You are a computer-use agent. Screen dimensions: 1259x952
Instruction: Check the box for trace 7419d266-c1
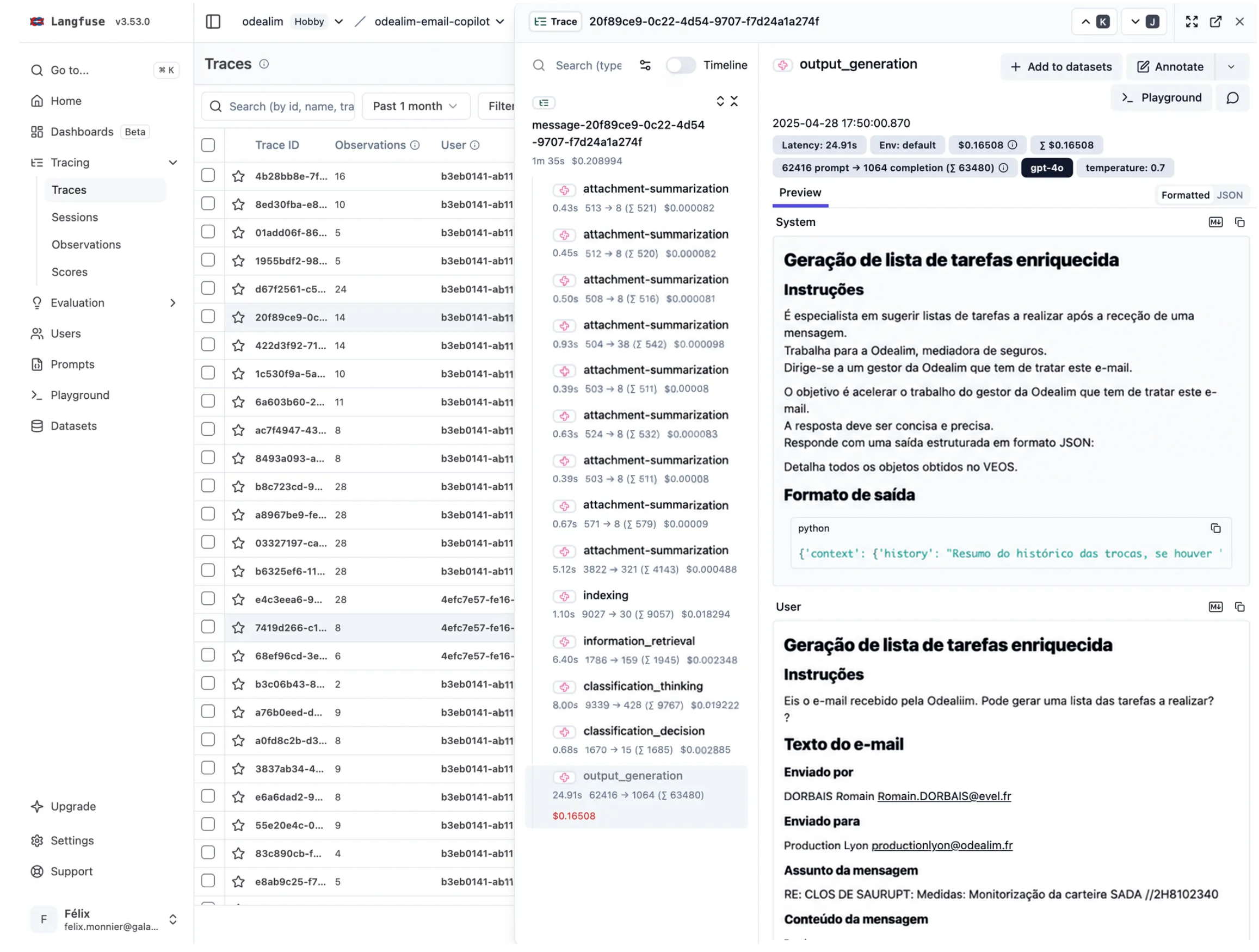[x=208, y=627]
